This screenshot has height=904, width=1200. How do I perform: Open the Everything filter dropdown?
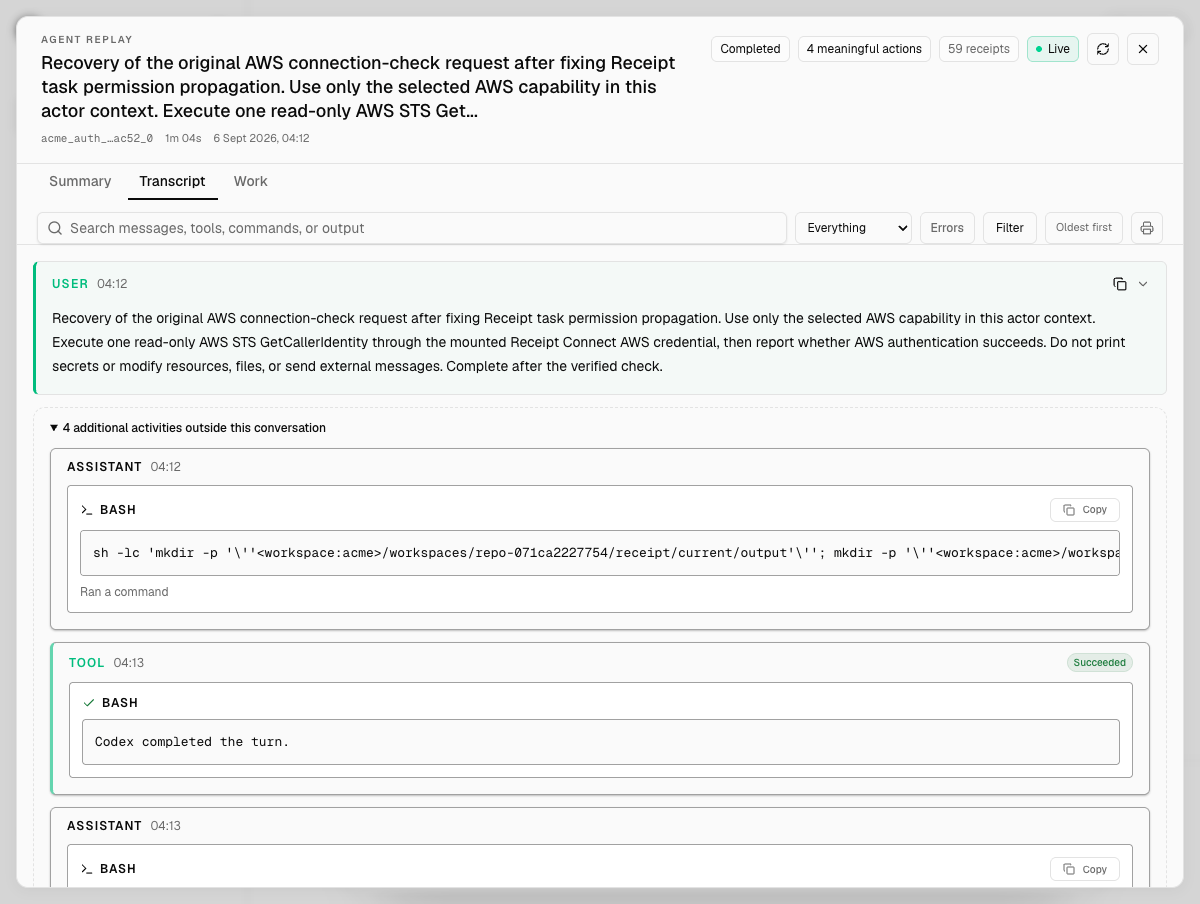853,228
